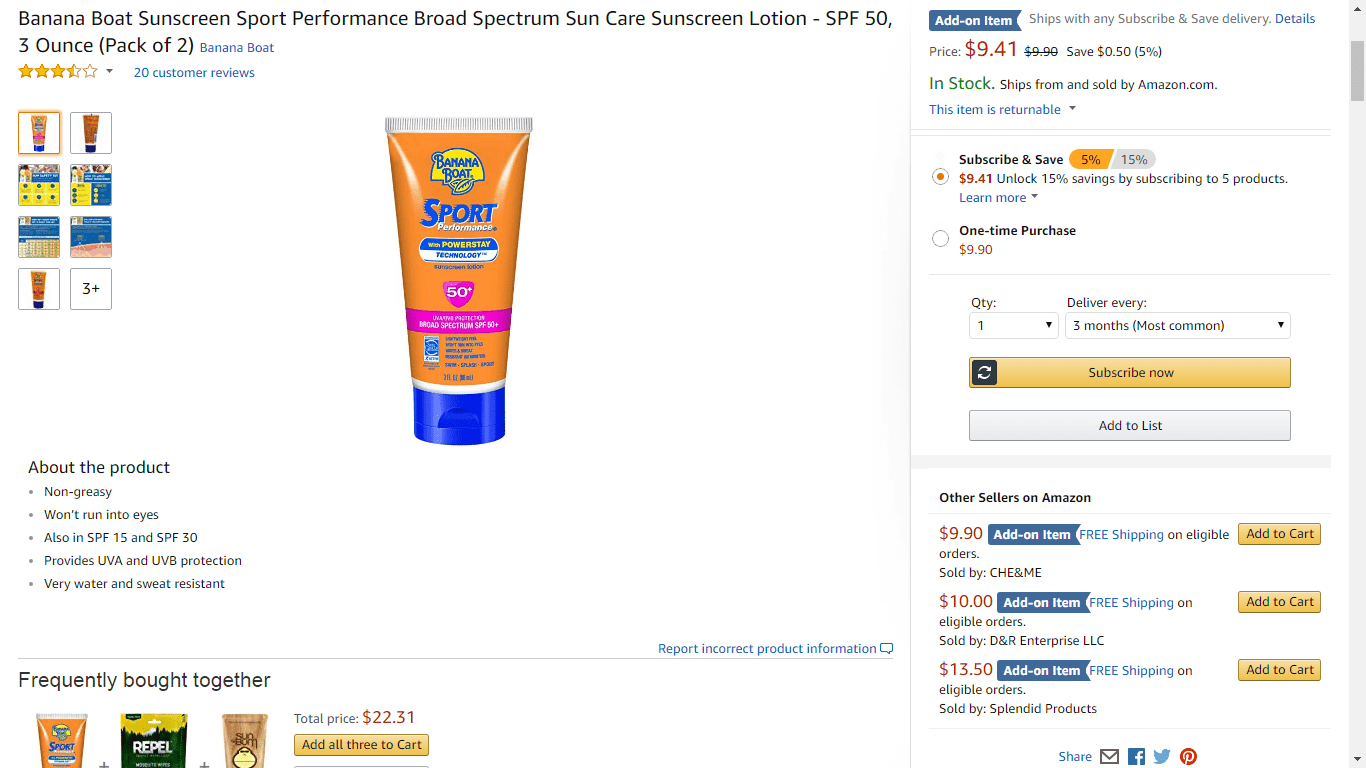
Task: Click the comment icon beside Report incorrect product information
Action: pos(886,648)
